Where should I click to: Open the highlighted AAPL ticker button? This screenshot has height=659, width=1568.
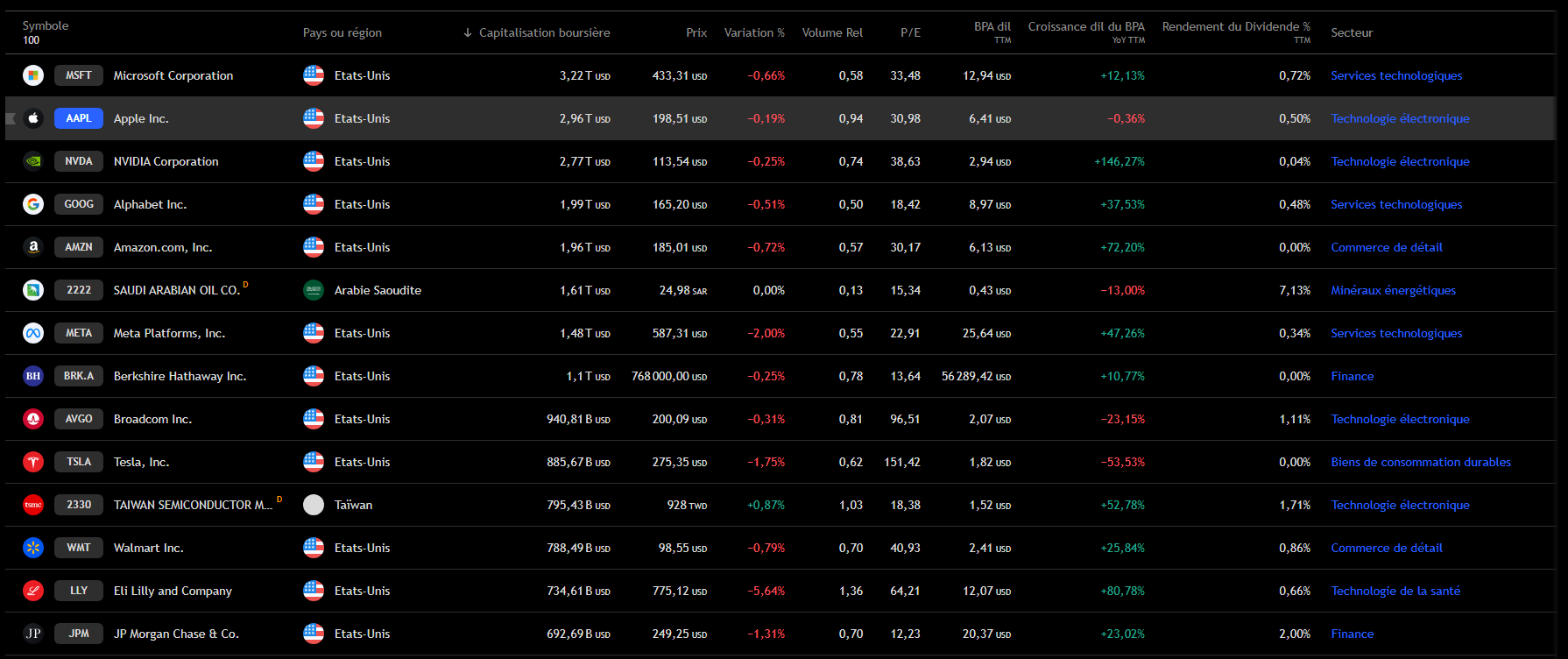pos(79,118)
